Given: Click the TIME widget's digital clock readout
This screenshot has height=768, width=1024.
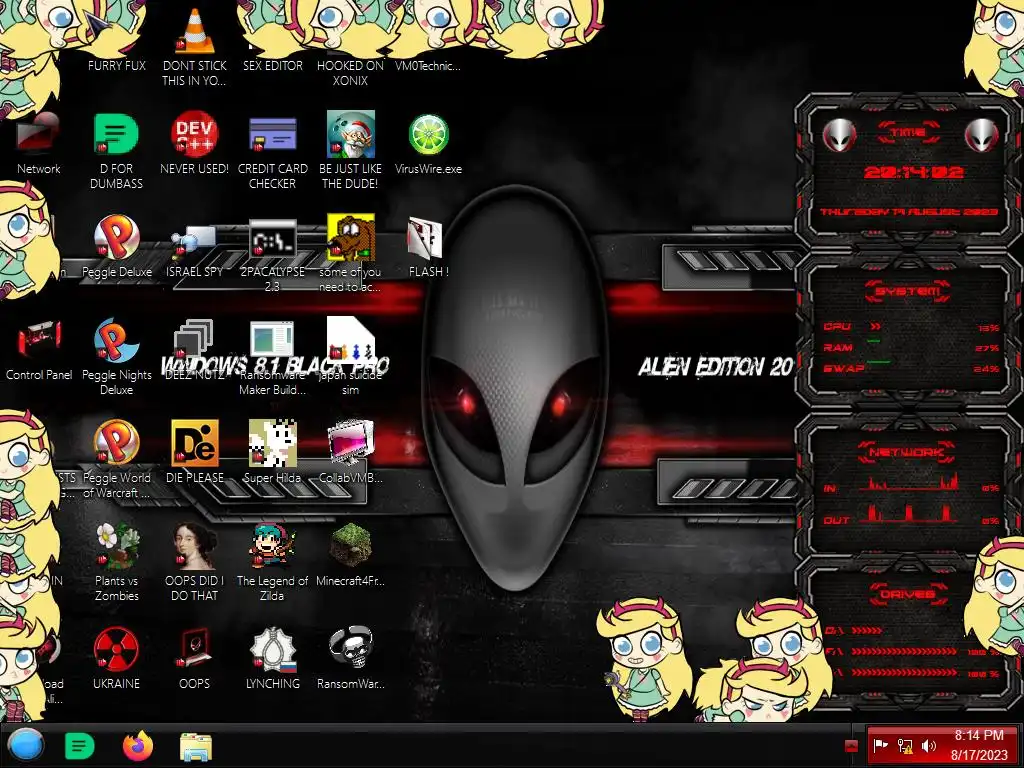Looking at the screenshot, I should pos(913,172).
